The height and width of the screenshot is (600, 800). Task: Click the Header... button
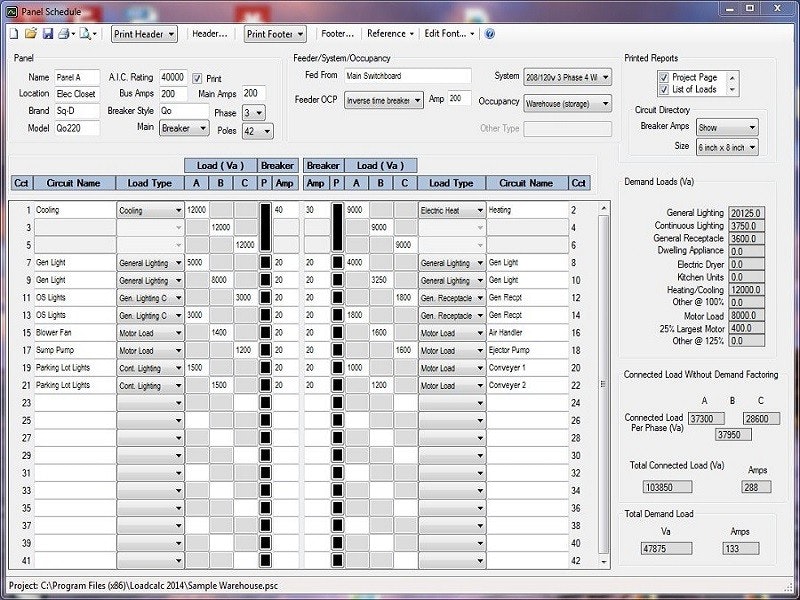[210, 33]
